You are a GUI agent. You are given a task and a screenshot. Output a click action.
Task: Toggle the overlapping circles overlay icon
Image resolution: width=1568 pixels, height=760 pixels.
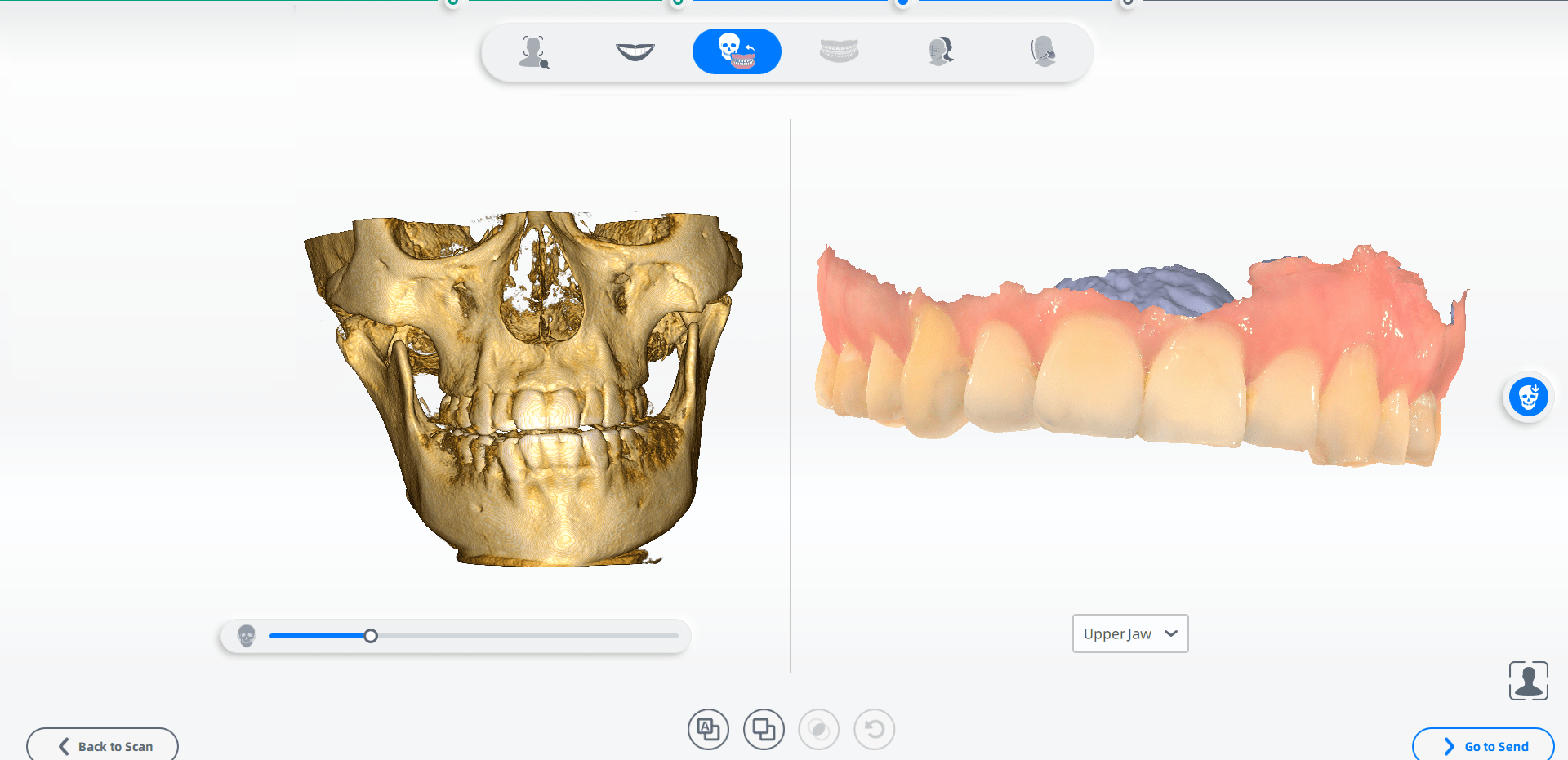pyautogui.click(x=819, y=729)
